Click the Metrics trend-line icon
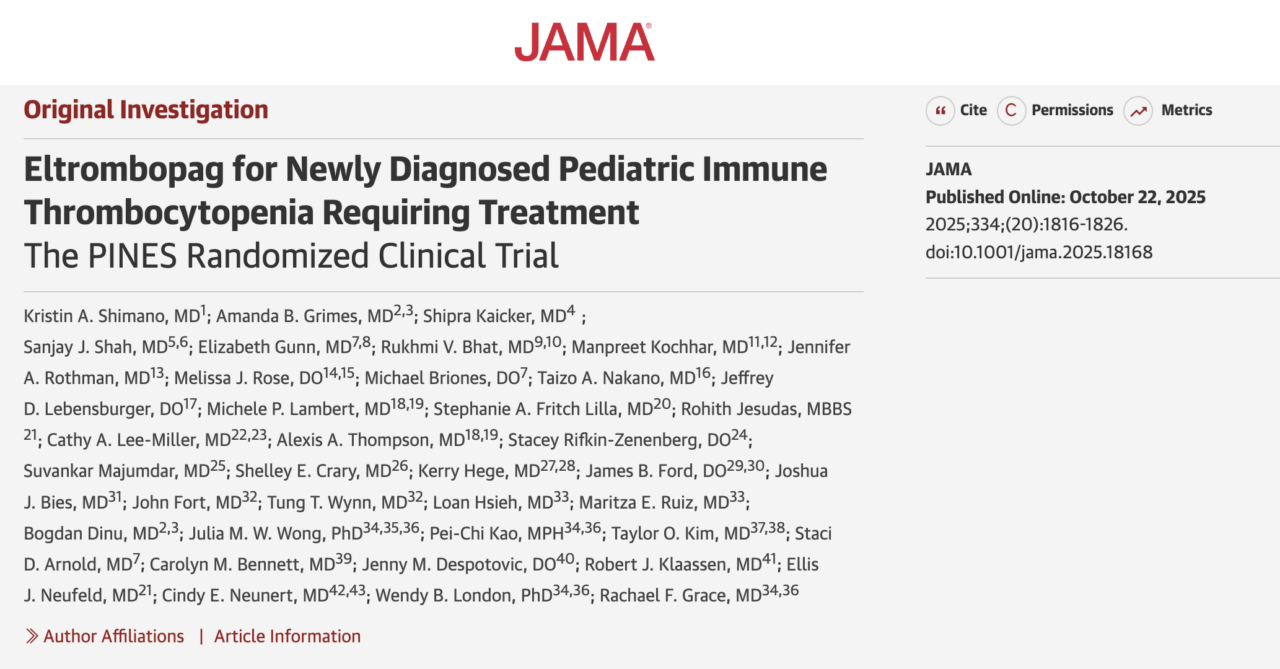Image resolution: width=1280 pixels, height=669 pixels. (1137, 111)
